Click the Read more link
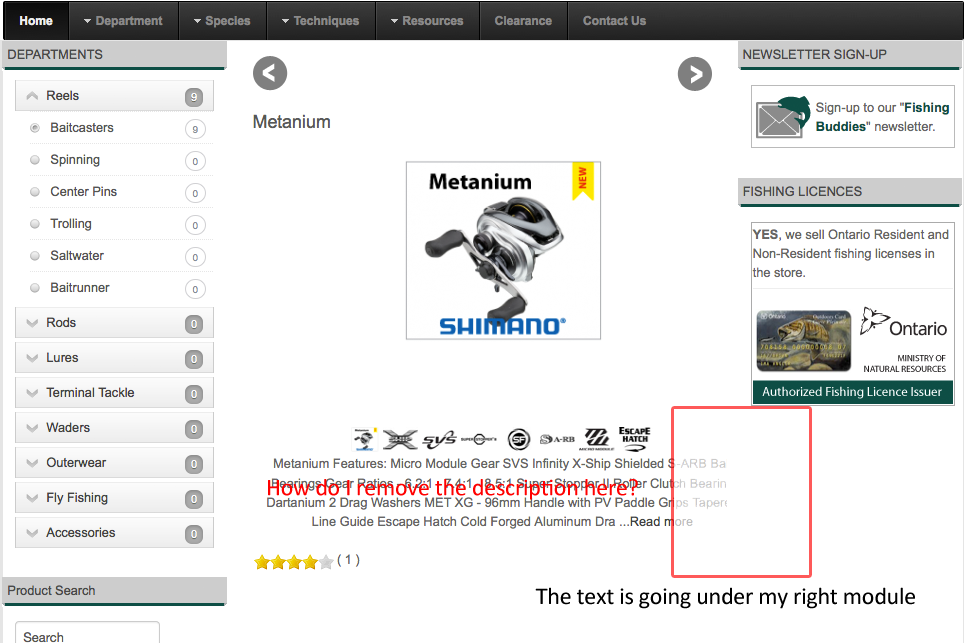This screenshot has width=964, height=643. point(661,522)
